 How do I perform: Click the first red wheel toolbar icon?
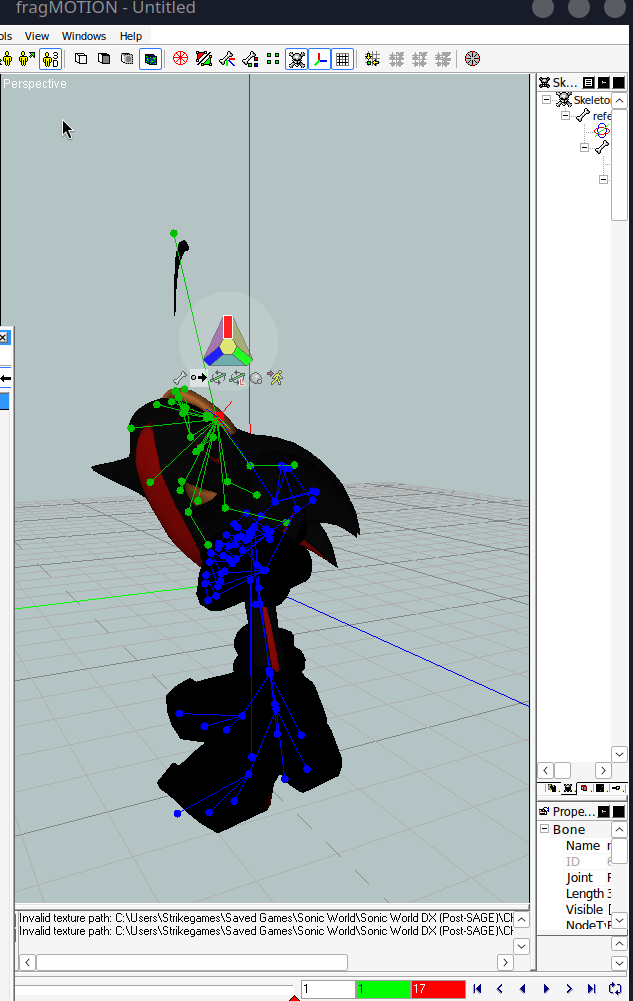tap(181, 59)
